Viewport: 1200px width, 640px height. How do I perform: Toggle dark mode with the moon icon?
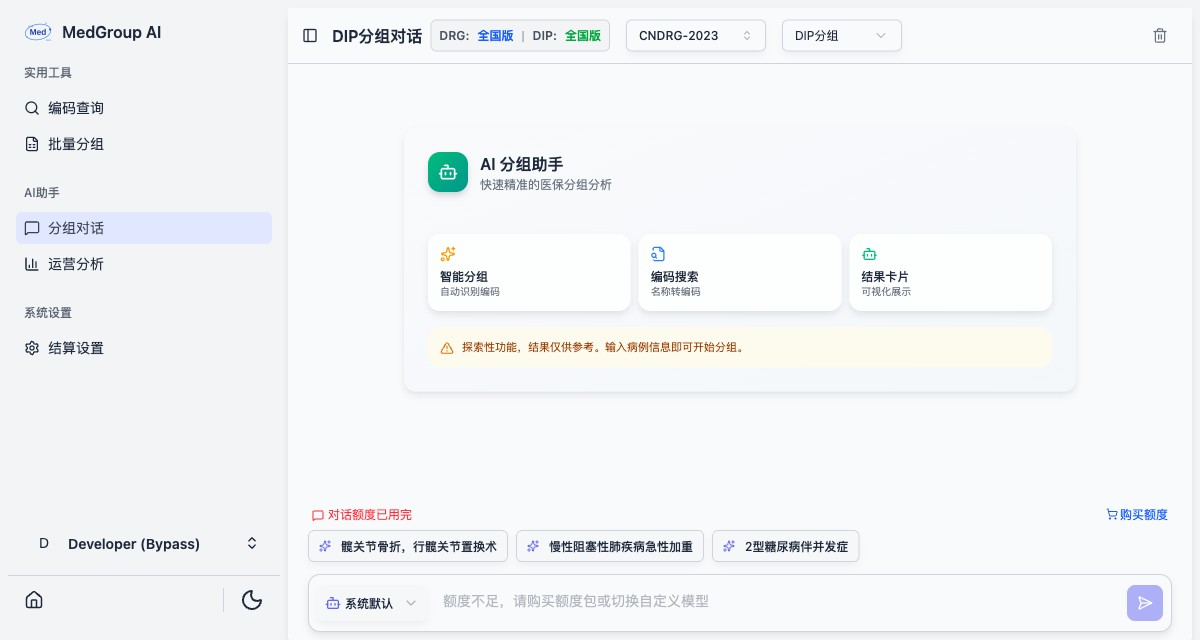252,600
